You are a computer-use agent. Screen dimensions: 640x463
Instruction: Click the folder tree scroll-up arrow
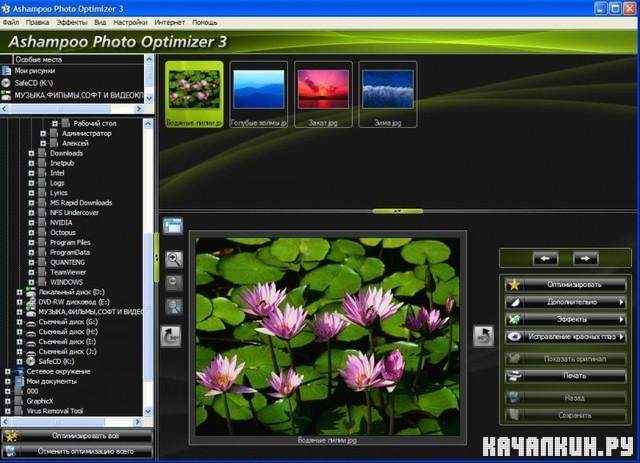click(x=148, y=123)
